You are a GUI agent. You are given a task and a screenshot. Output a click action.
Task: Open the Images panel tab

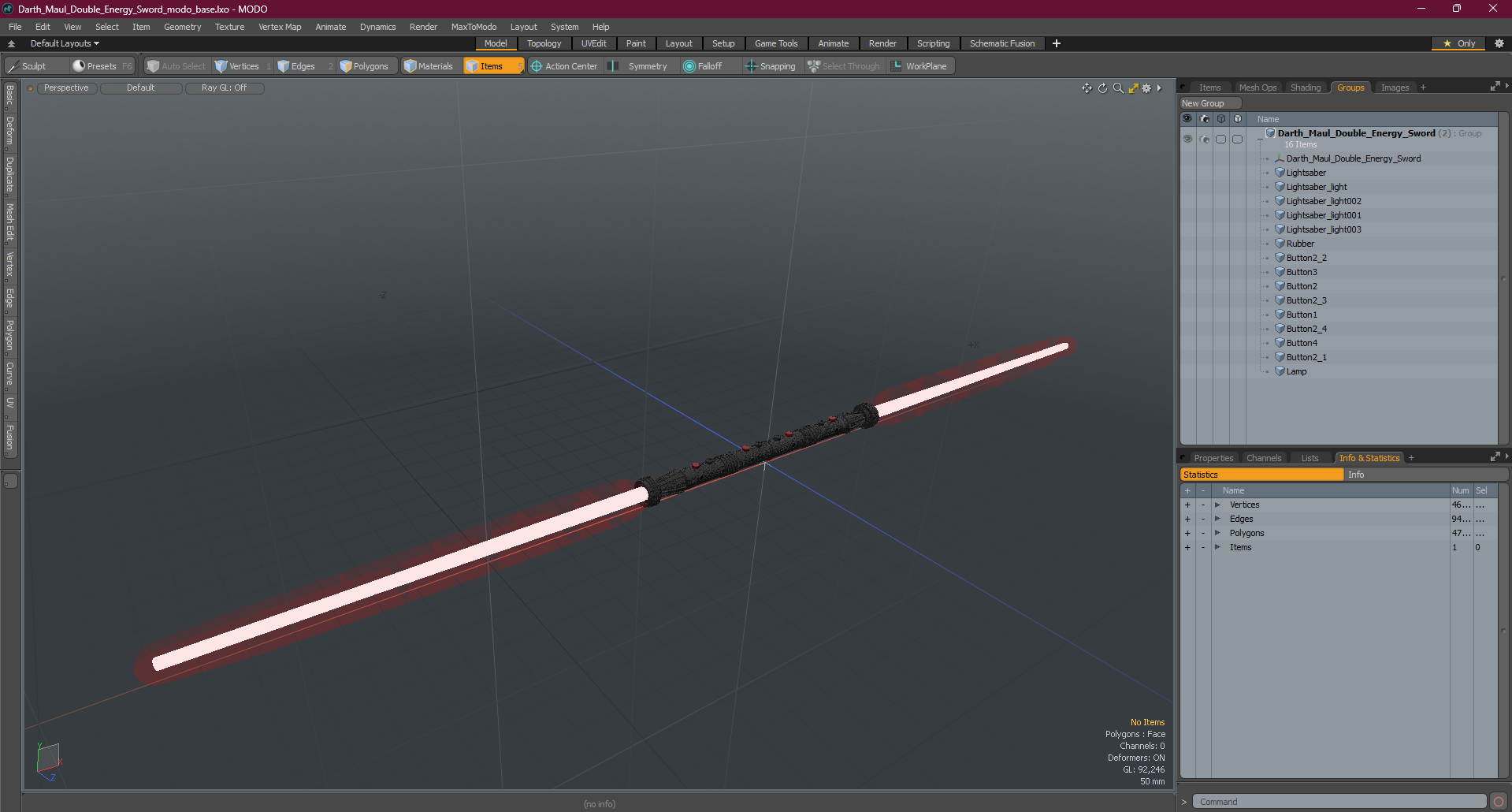[1395, 88]
